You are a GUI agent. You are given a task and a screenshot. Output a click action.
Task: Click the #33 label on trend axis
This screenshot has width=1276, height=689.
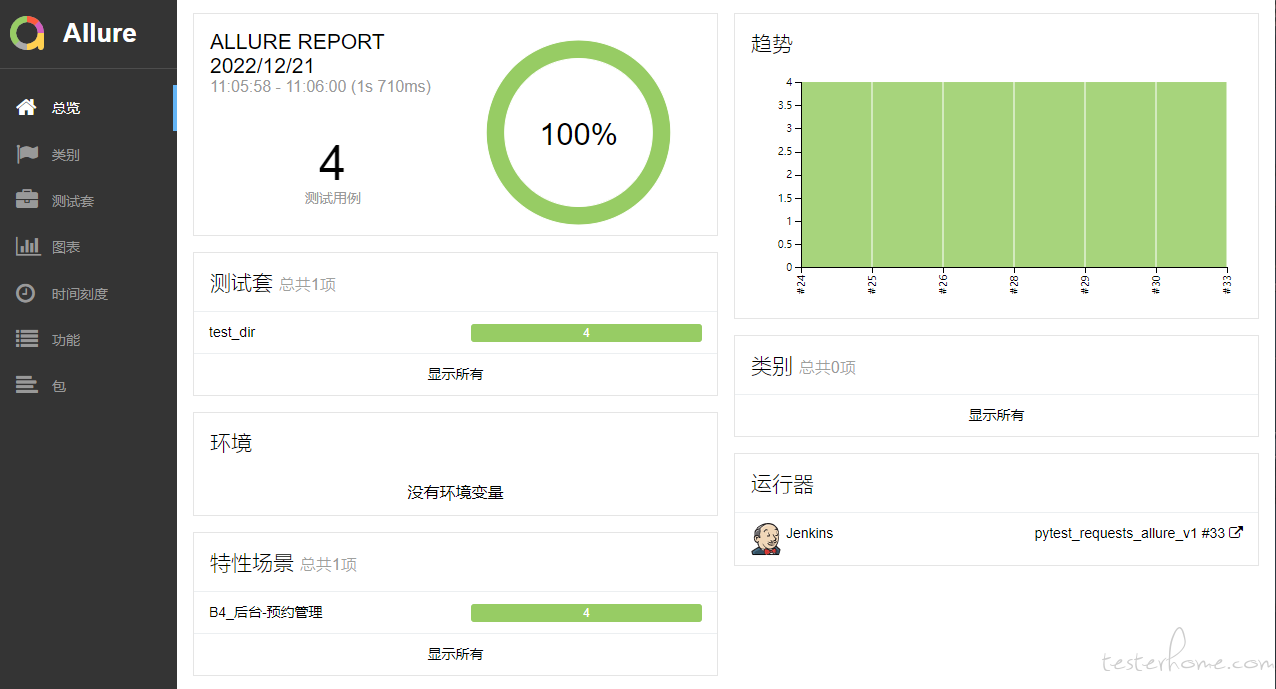(x=1227, y=285)
